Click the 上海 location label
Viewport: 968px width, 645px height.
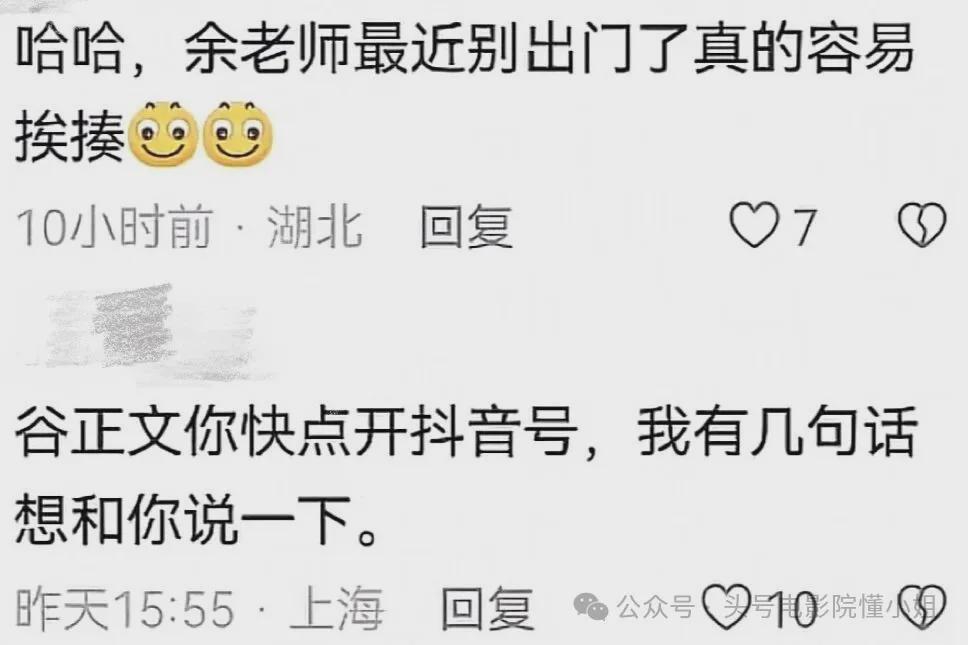point(337,608)
